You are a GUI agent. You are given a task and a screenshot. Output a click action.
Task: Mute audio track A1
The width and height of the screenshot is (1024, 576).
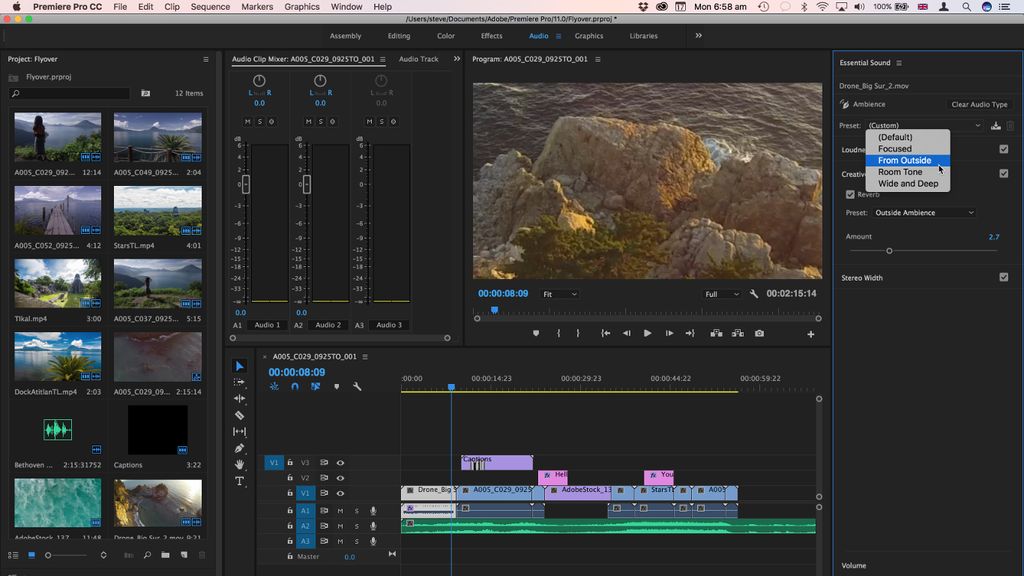pos(341,511)
